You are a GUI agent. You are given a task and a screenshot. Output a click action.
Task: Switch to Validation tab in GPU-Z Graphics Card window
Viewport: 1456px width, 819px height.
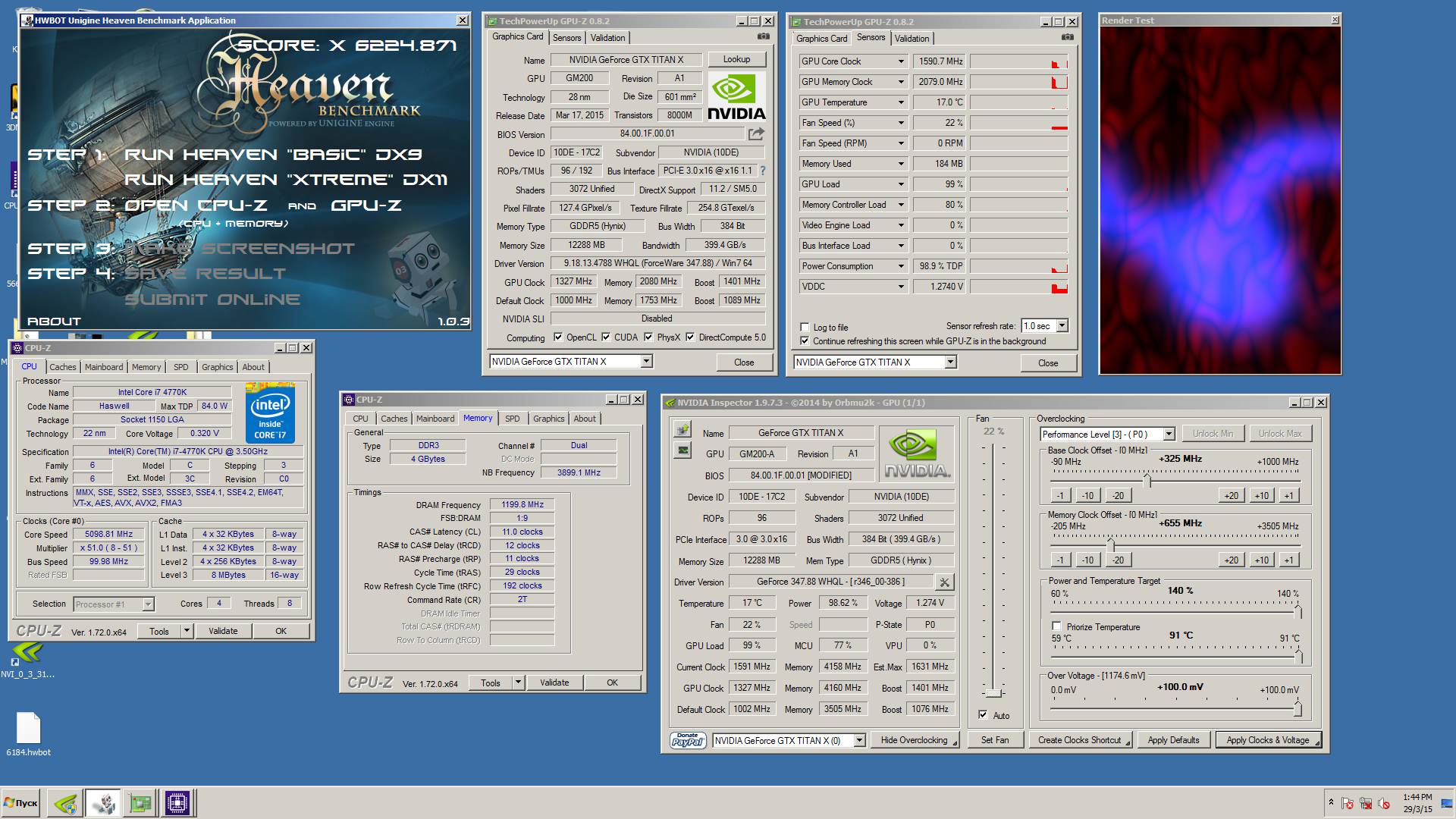(607, 38)
